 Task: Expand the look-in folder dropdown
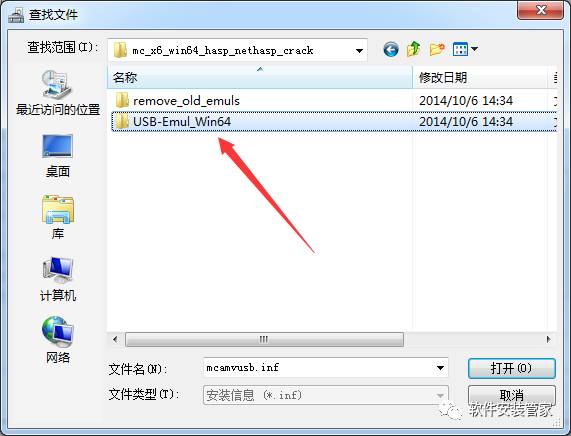359,51
